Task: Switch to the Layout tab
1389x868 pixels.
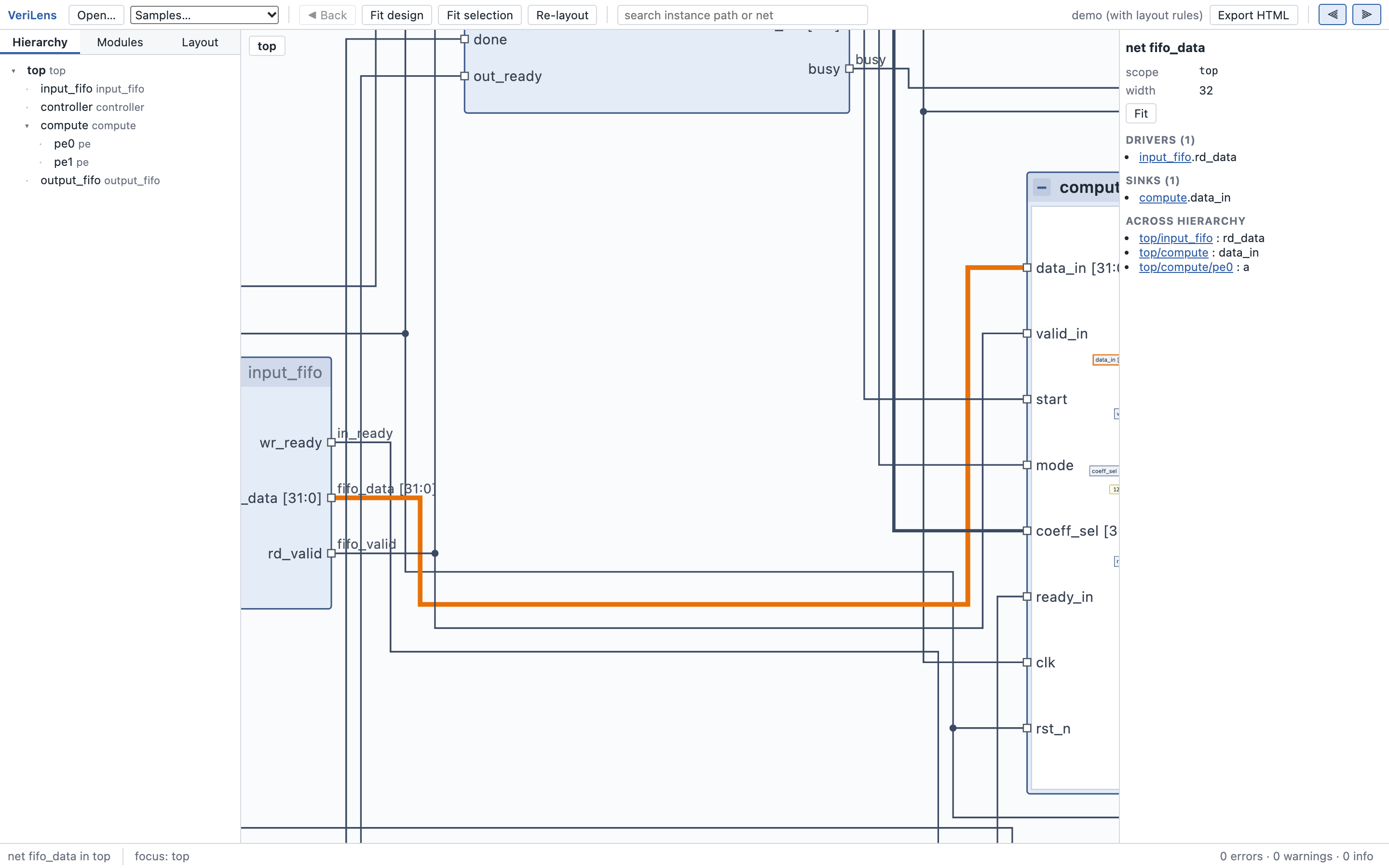Action: pyautogui.click(x=200, y=42)
